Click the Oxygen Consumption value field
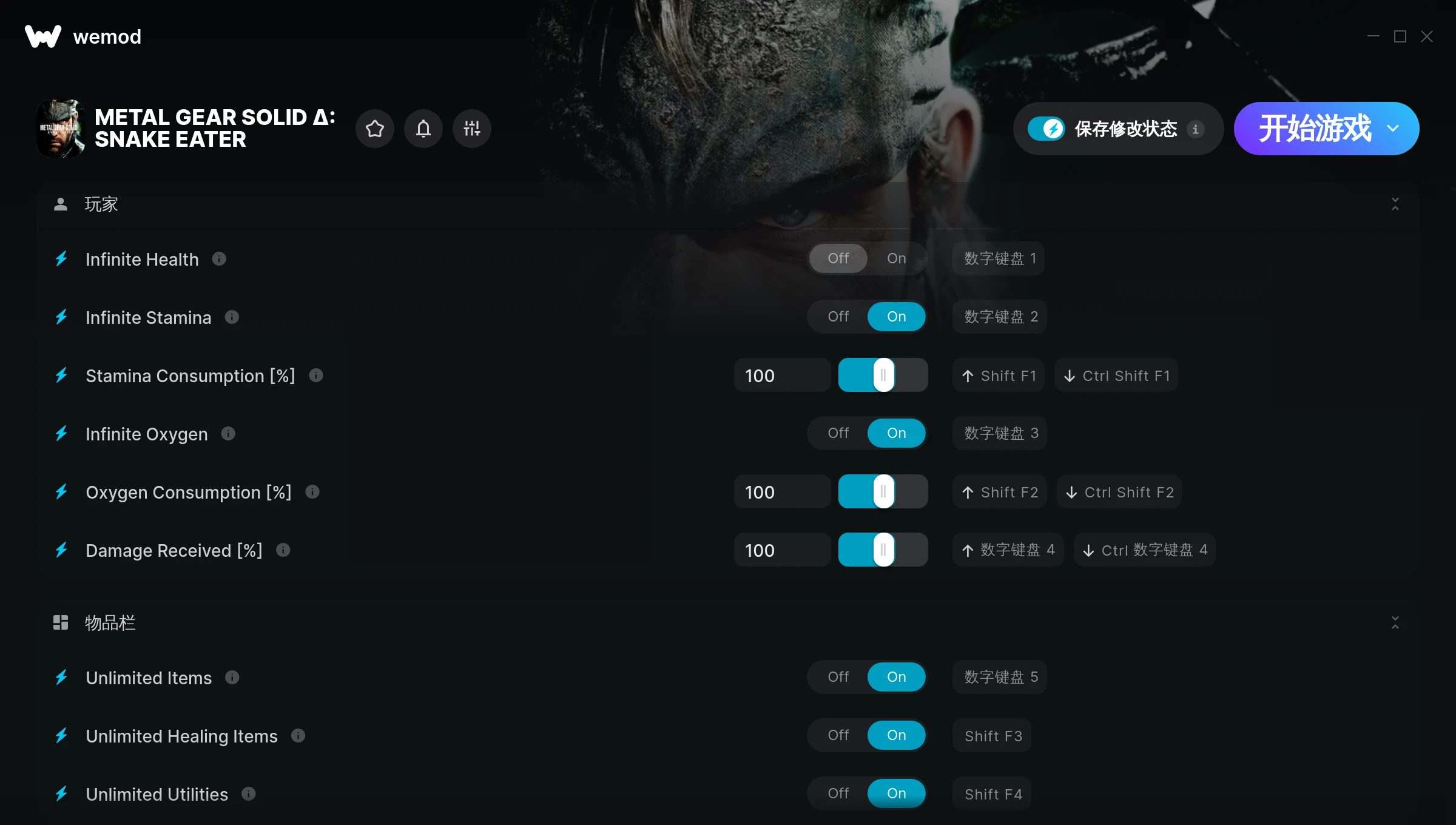 coord(782,492)
